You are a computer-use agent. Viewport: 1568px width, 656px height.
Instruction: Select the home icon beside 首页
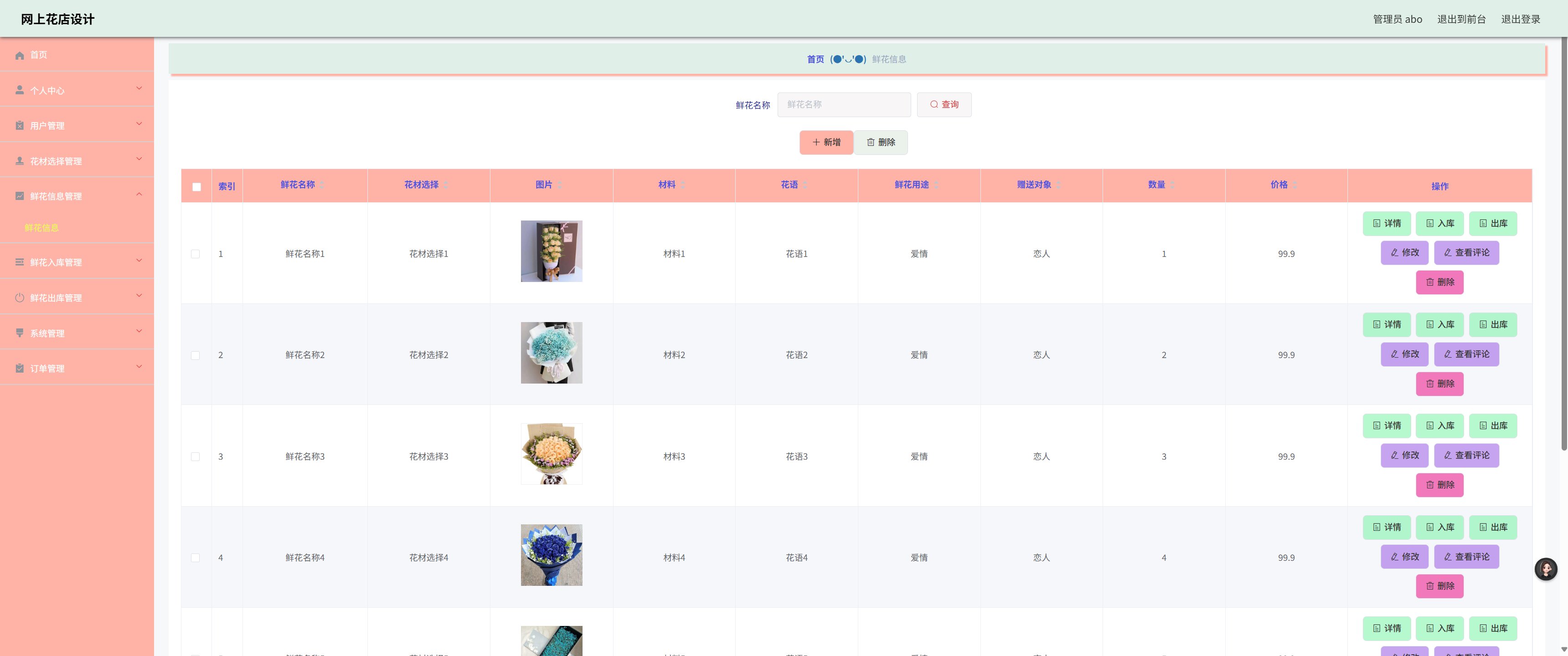pyautogui.click(x=19, y=55)
